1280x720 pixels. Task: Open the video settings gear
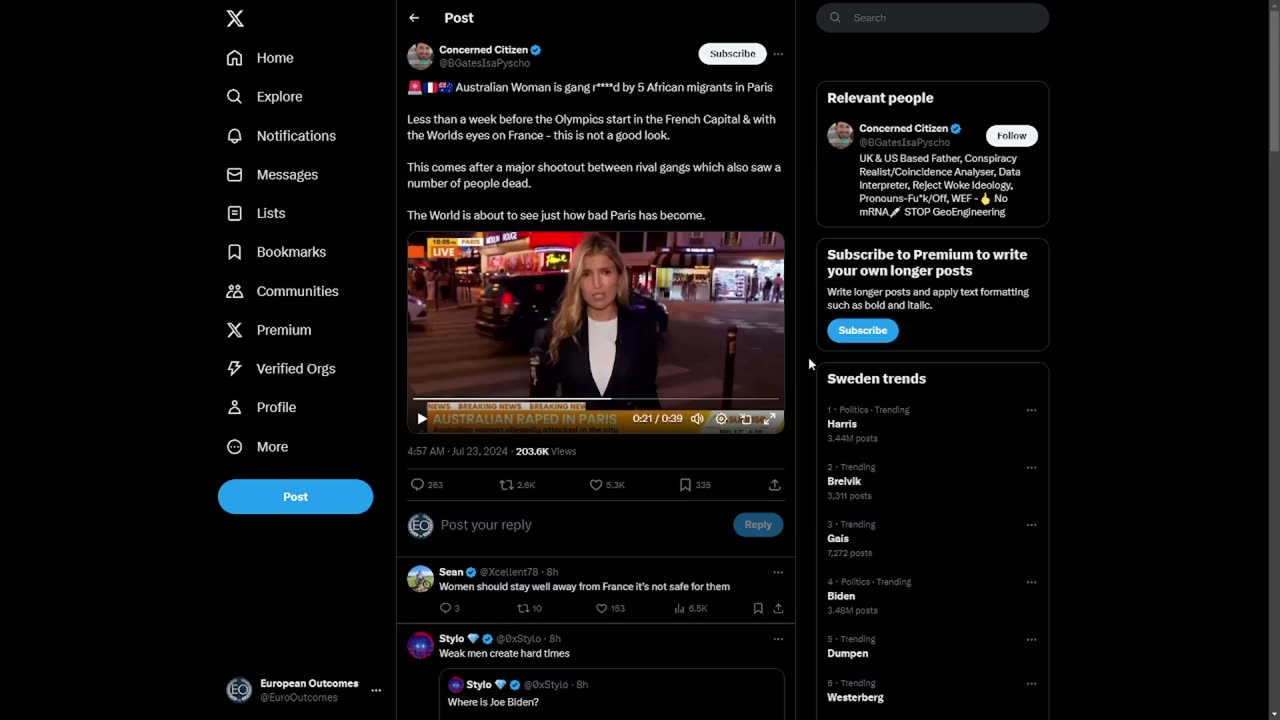[721, 419]
